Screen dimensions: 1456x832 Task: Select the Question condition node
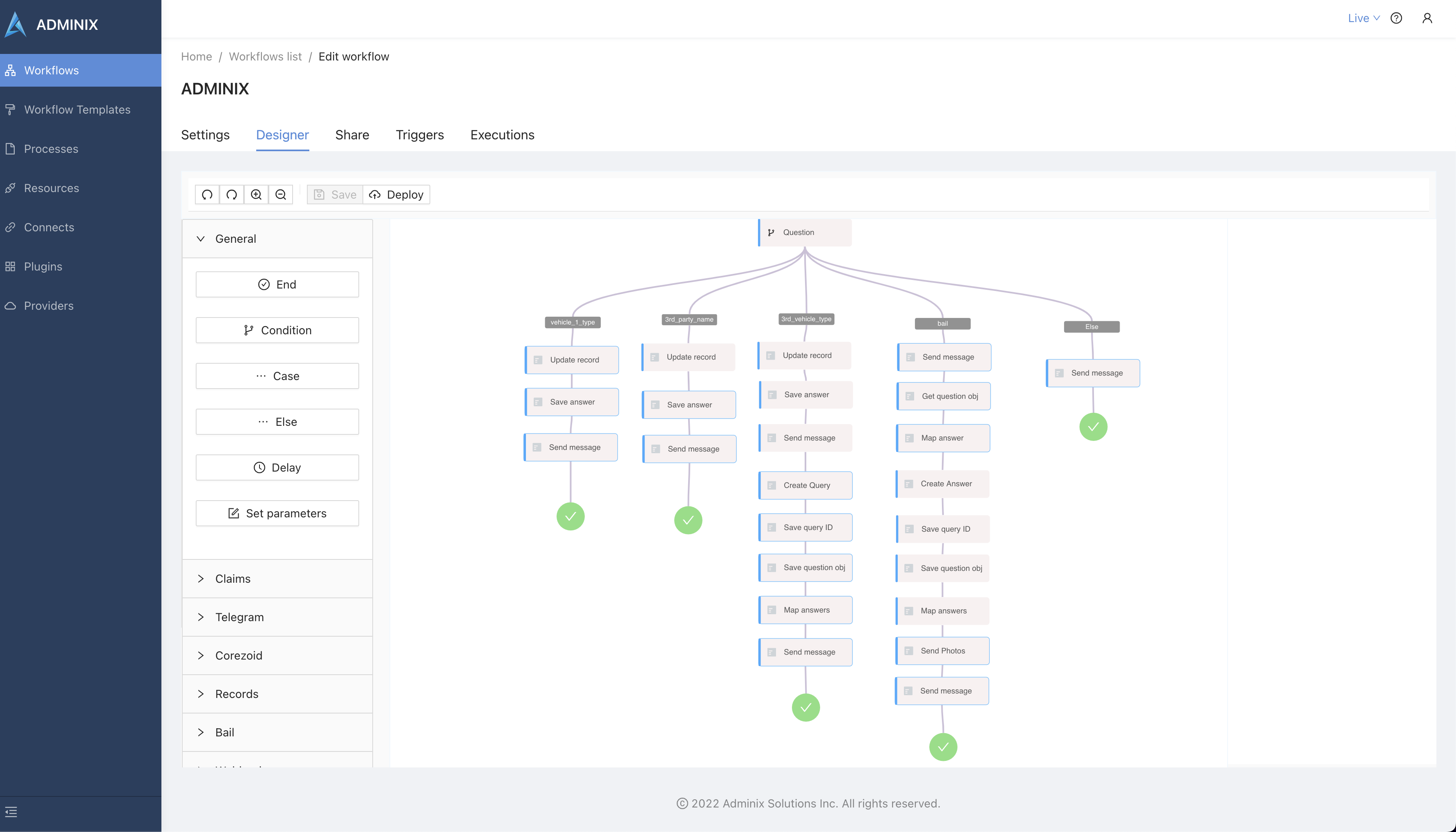805,233
